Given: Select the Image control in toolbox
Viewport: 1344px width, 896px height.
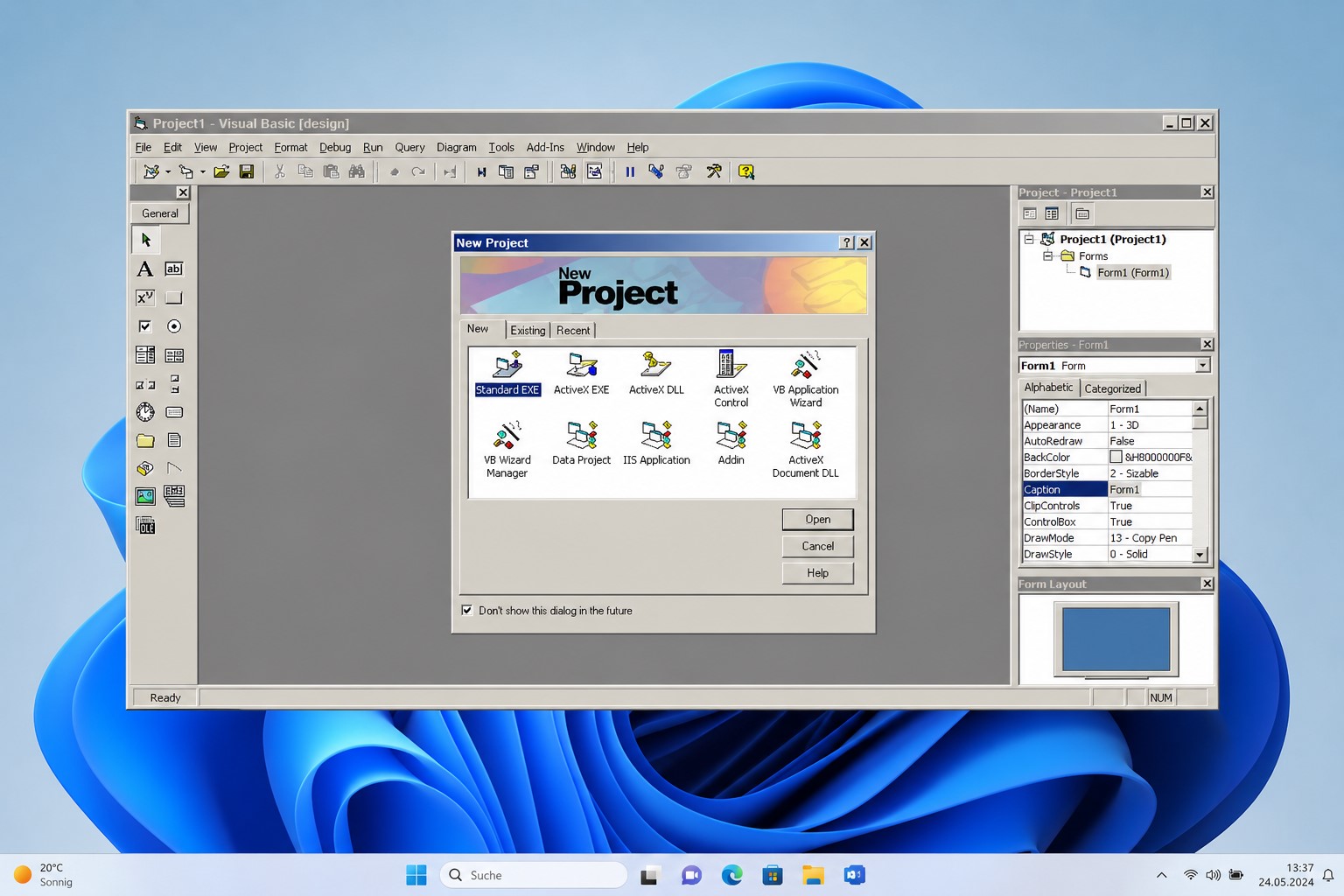Looking at the screenshot, I should click(x=145, y=496).
